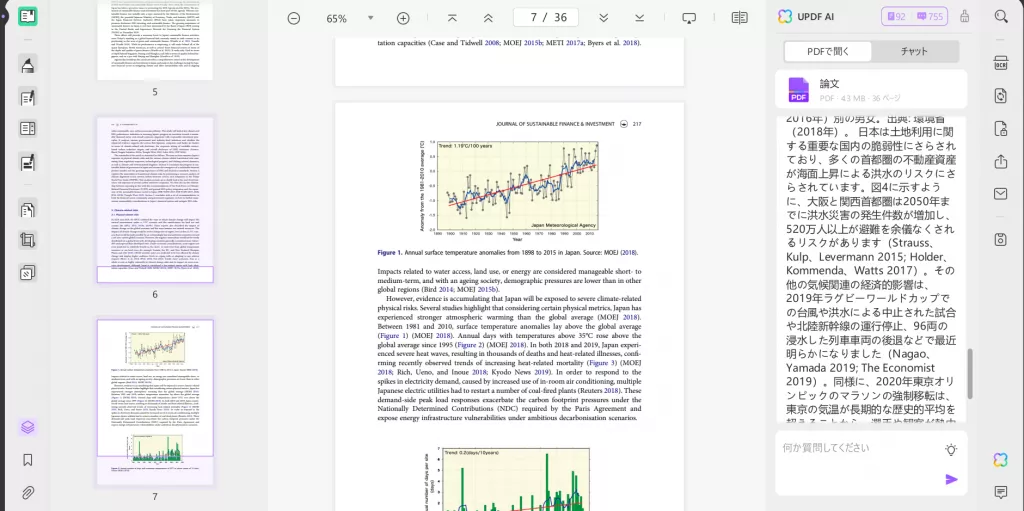Open the '2015b' citation link at top
This screenshot has height=511, width=1024.
pyautogui.click(x=534, y=43)
